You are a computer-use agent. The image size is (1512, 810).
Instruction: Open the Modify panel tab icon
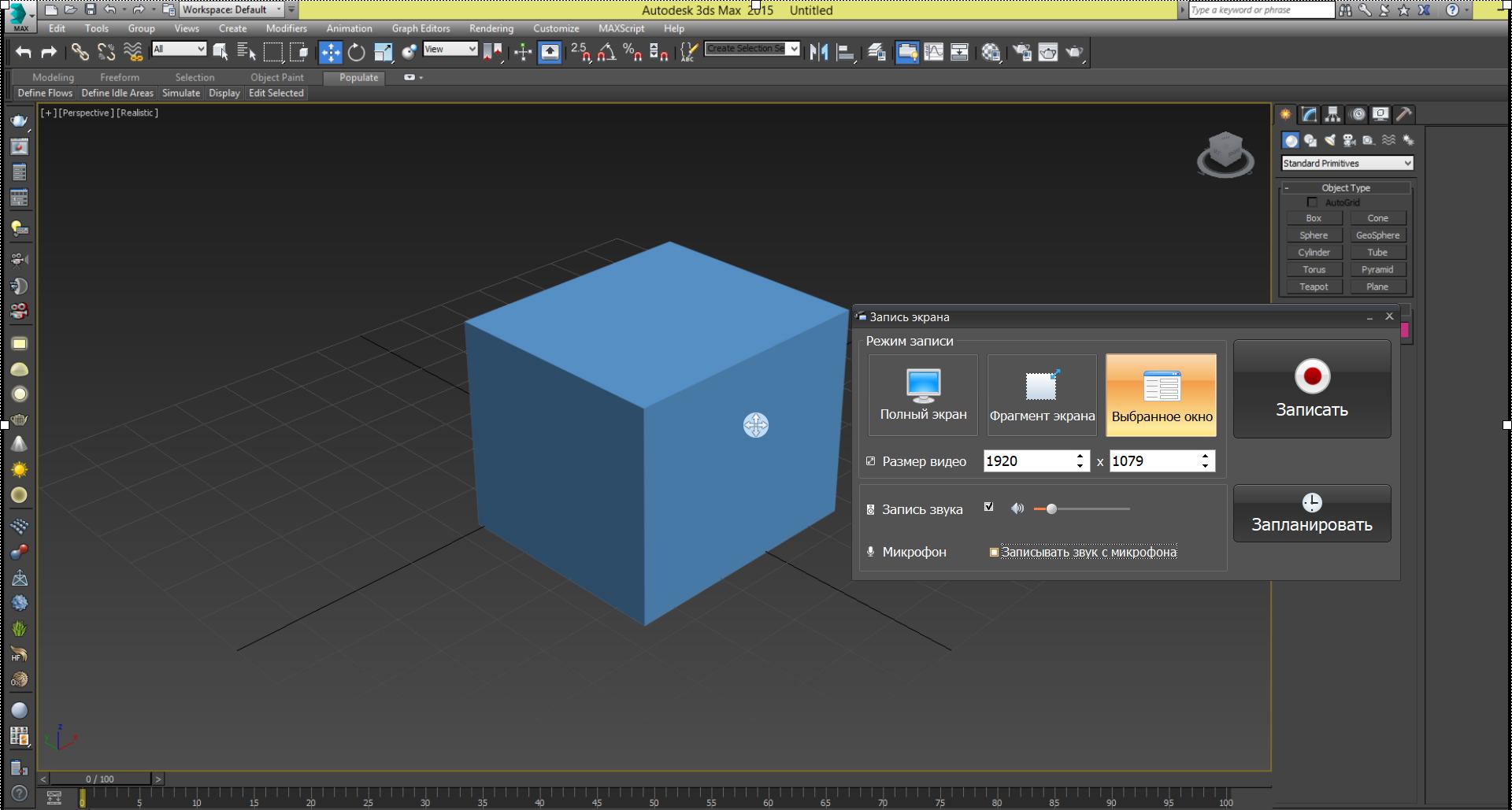click(1309, 115)
